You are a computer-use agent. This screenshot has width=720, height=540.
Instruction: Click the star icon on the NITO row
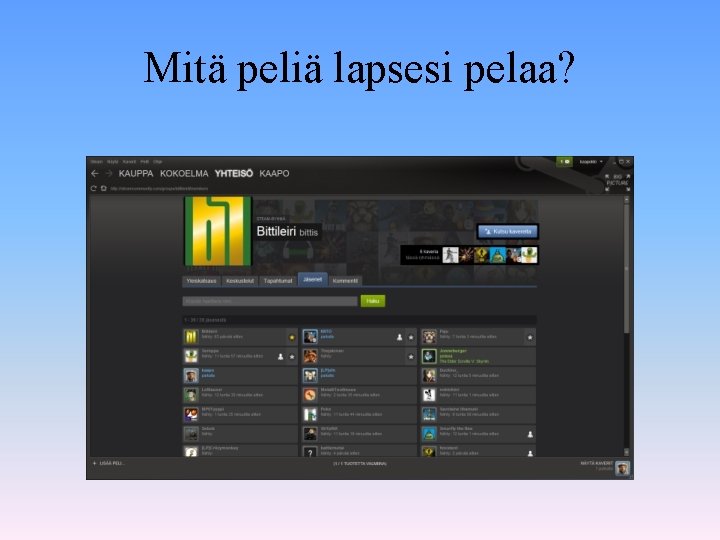411,338
